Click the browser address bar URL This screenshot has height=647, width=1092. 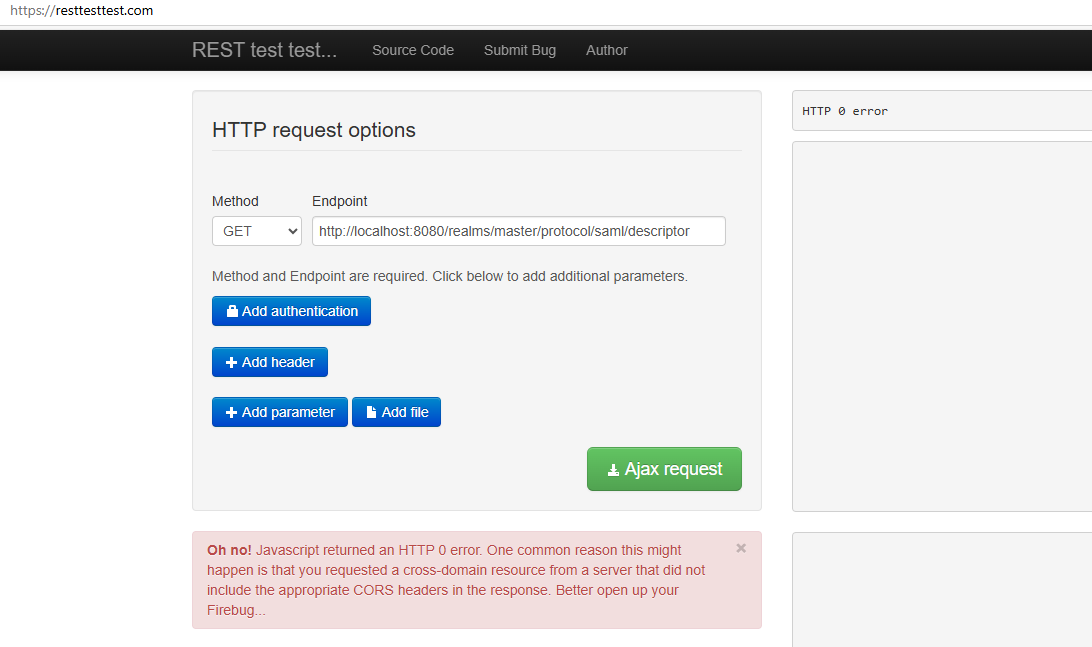click(81, 10)
